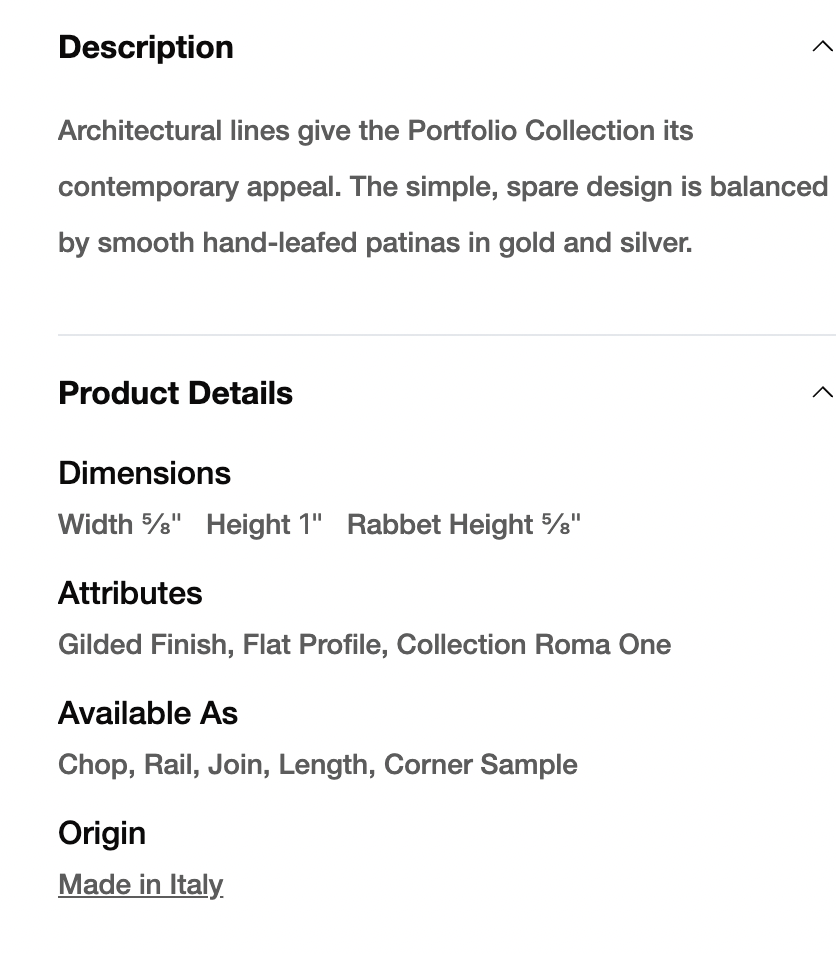Click the Collection Roma One attribute
Screen dimensions: 836x954
(x=533, y=644)
